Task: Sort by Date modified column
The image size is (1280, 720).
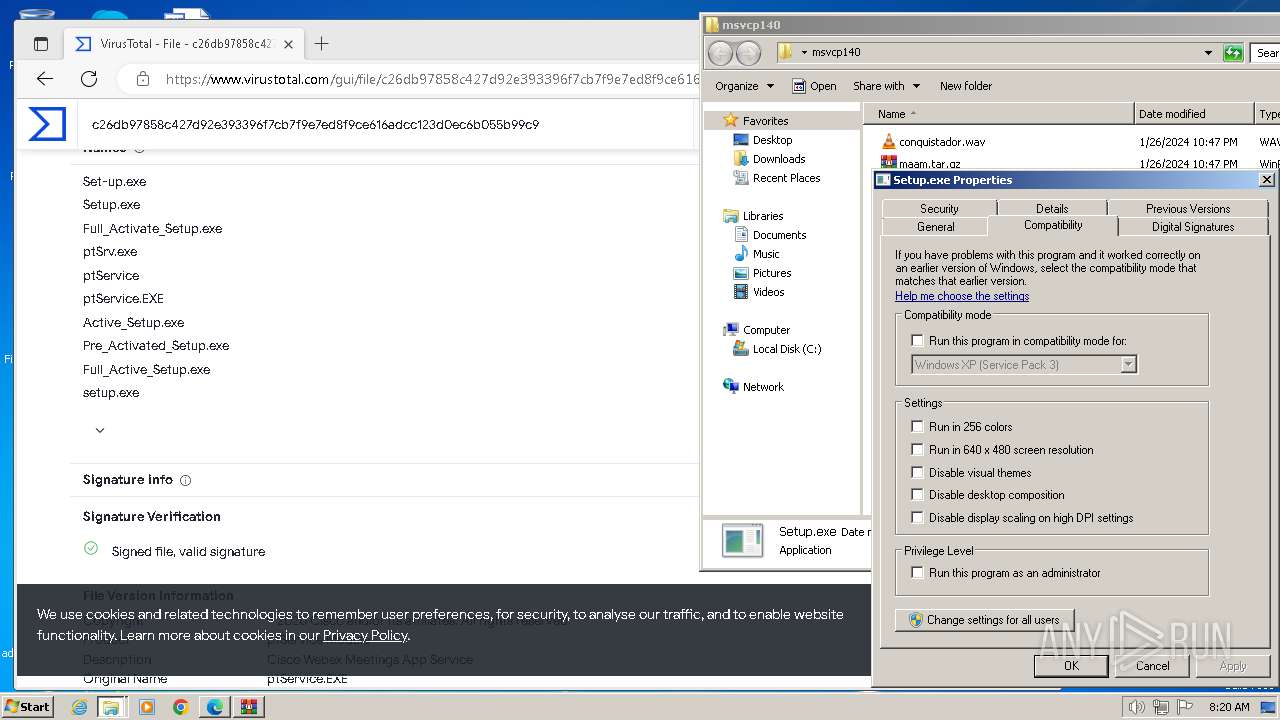Action: coord(1194,114)
